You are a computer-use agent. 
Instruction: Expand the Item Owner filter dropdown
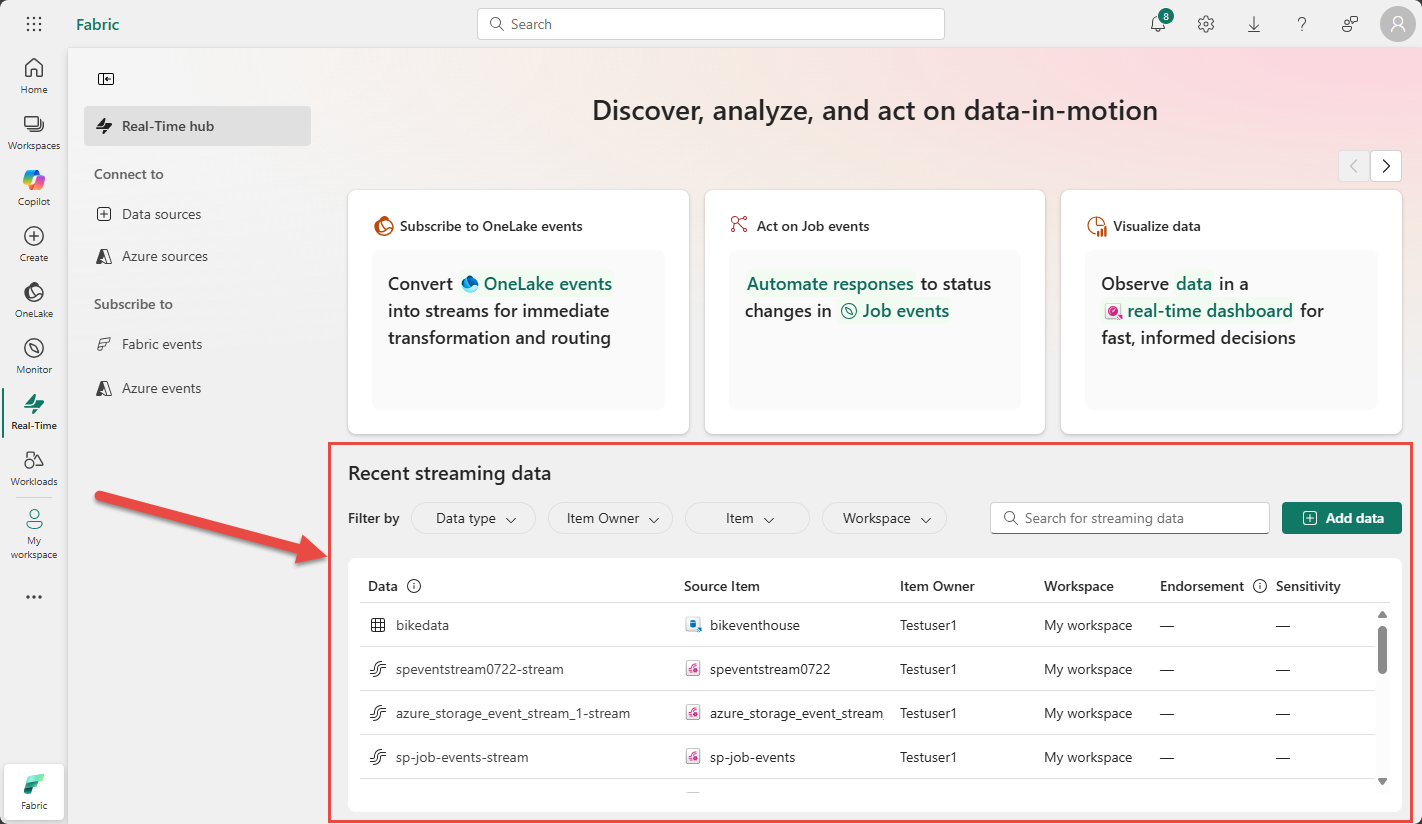[x=610, y=518]
